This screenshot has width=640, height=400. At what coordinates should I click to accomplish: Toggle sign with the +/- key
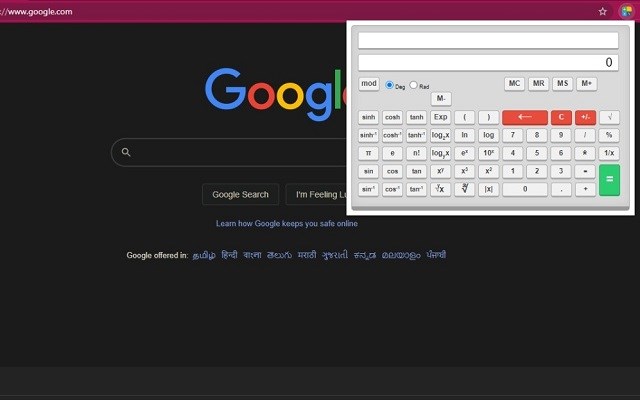pyautogui.click(x=585, y=117)
